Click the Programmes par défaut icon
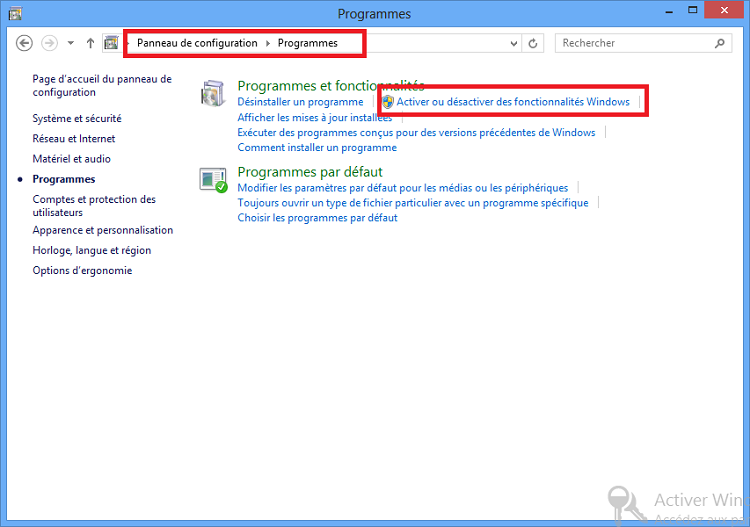The width and height of the screenshot is (750, 527). [x=213, y=180]
